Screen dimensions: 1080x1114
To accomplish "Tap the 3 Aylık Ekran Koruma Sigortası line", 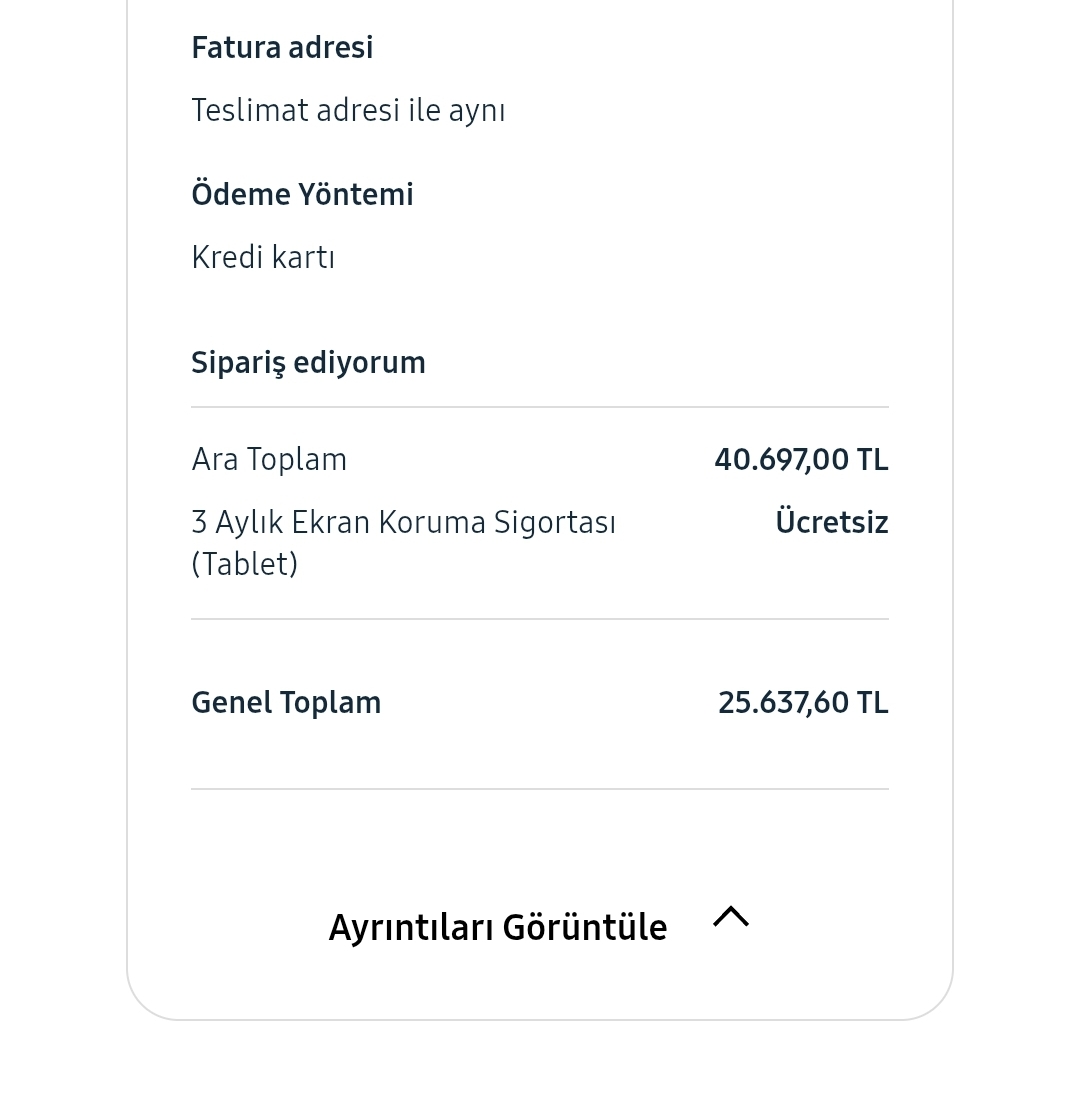I will click(403, 522).
